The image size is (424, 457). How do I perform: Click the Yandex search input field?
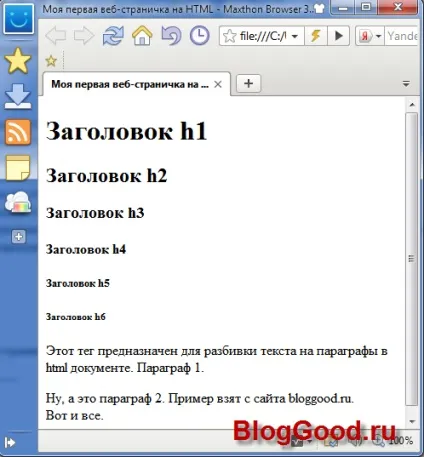point(402,36)
